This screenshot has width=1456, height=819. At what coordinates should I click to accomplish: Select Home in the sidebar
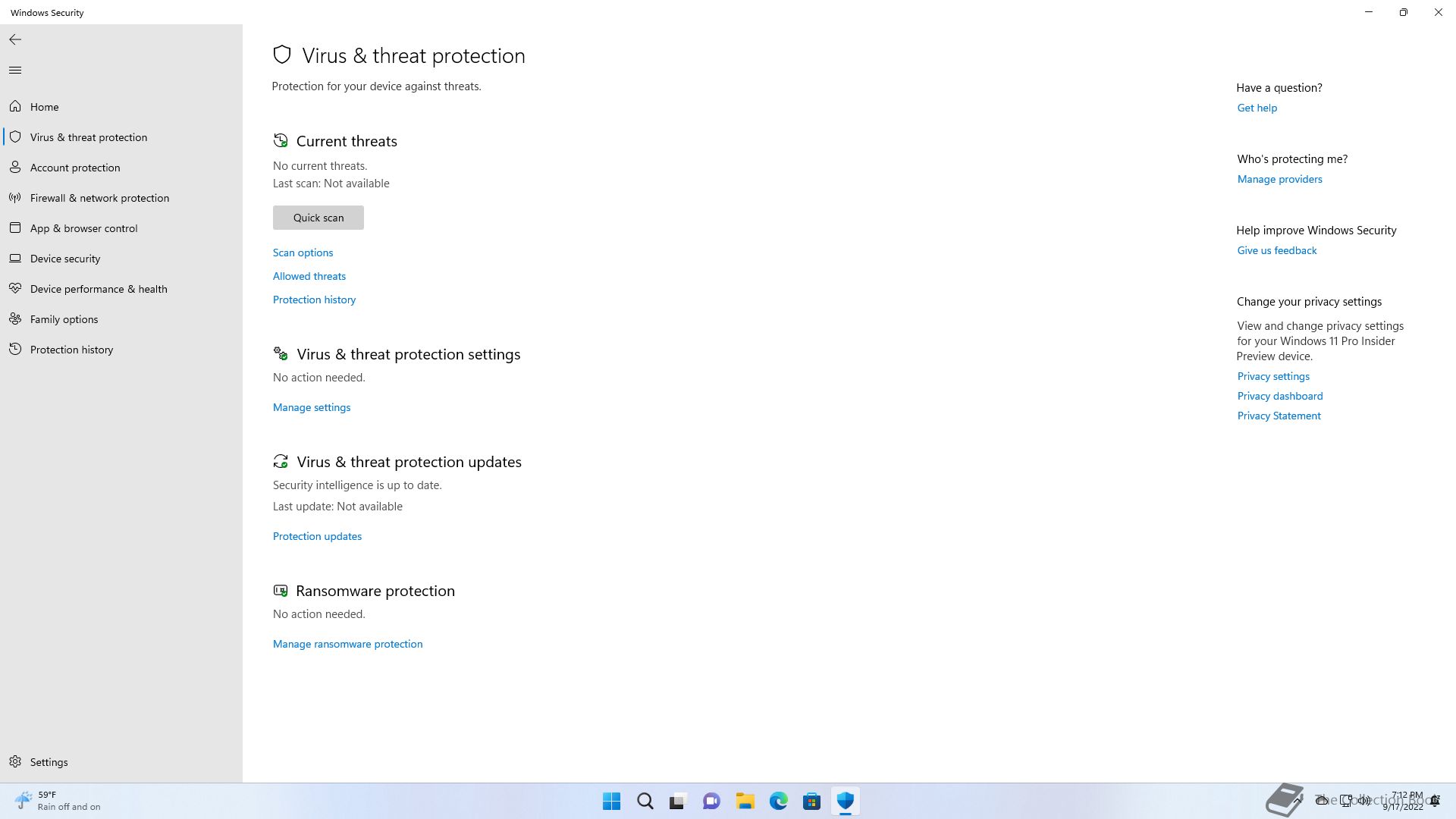(121, 107)
